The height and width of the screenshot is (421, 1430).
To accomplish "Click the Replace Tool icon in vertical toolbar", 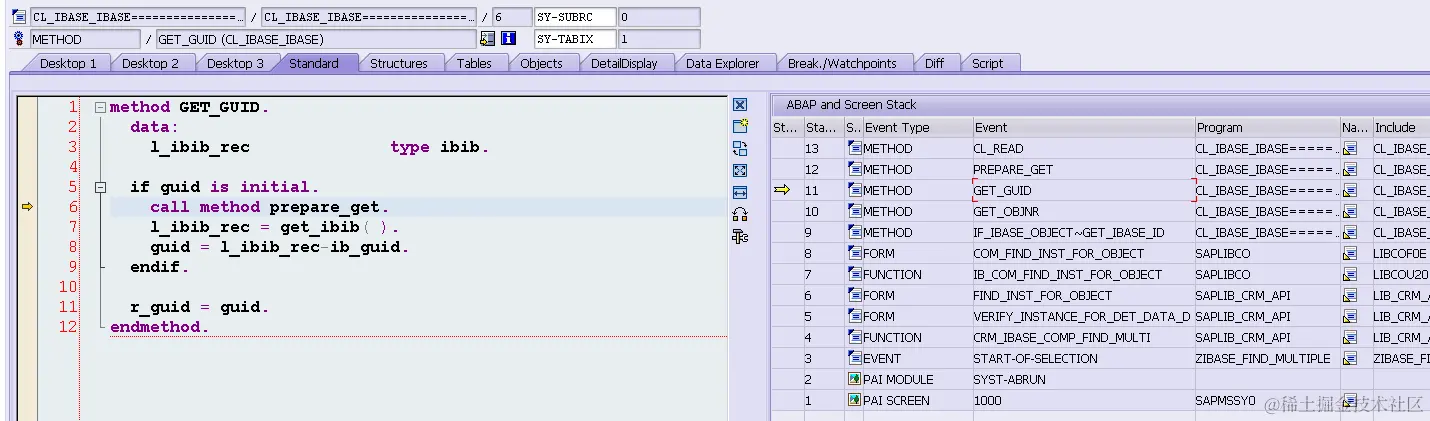I will 740,148.
